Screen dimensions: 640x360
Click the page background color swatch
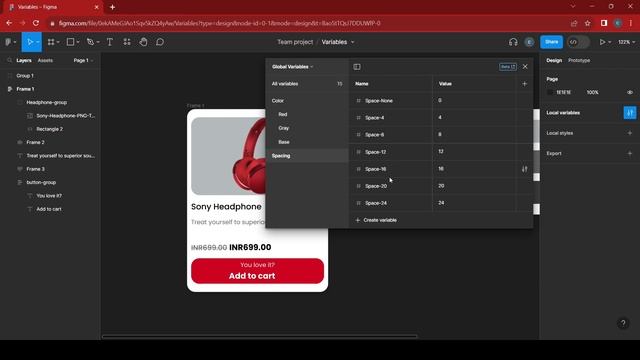(550, 93)
